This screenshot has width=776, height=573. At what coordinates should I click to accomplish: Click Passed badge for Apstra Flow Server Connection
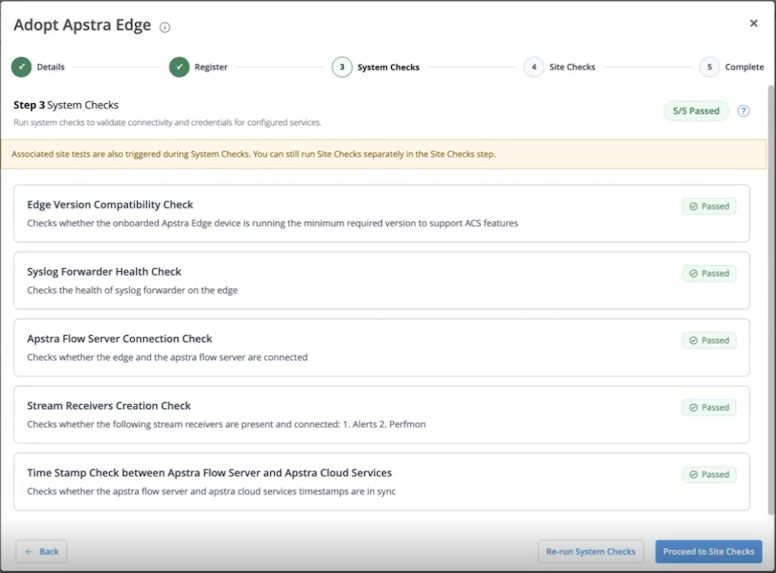pyautogui.click(x=709, y=340)
